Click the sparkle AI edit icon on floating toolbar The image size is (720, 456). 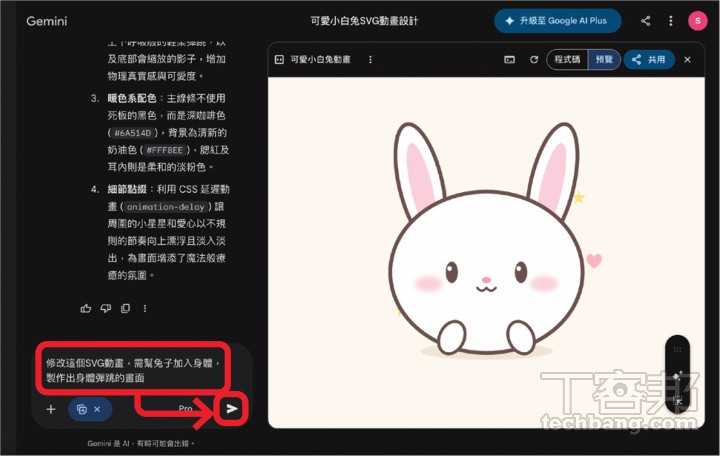click(677, 376)
